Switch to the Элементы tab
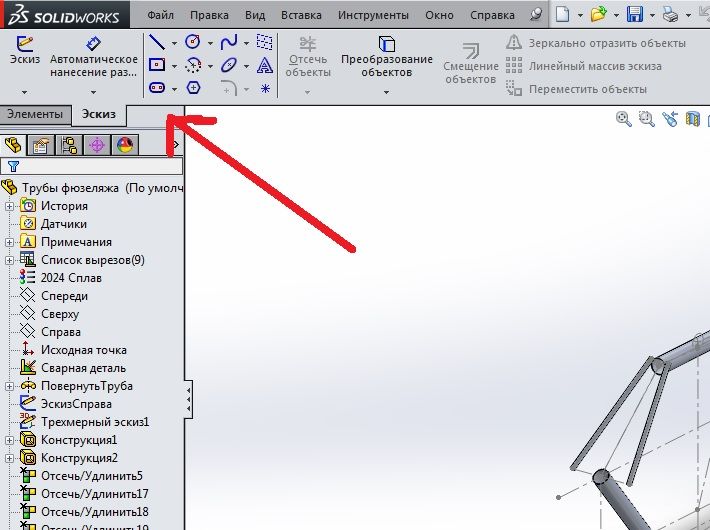Image resolution: width=710 pixels, height=530 pixels. point(35,115)
